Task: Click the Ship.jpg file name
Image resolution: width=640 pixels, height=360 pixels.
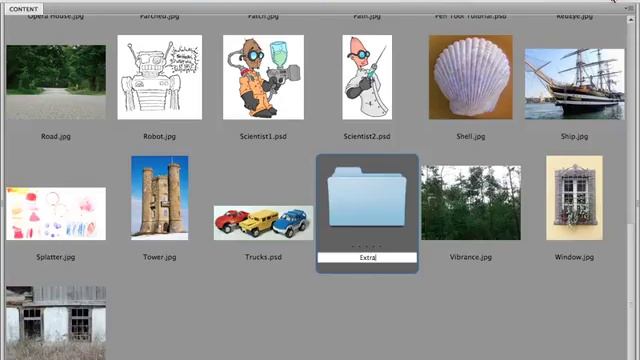Action: [x=574, y=136]
